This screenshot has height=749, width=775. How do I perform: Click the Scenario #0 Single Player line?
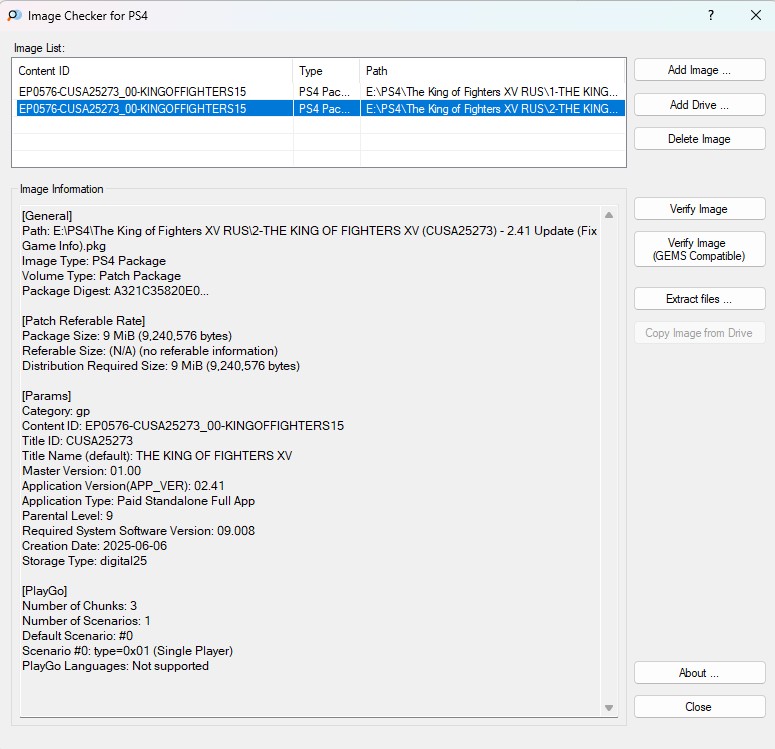pyautogui.click(x=128, y=651)
